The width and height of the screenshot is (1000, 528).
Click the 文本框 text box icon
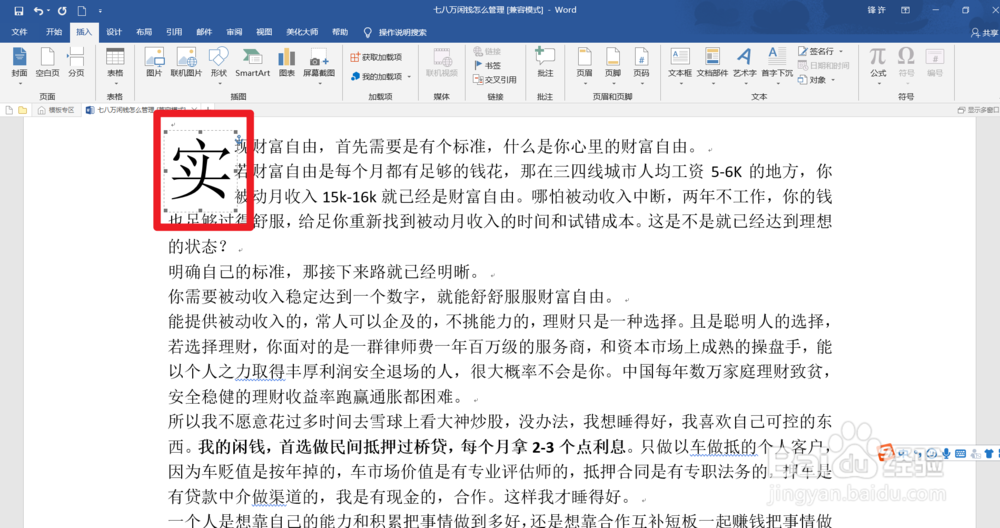[680, 65]
